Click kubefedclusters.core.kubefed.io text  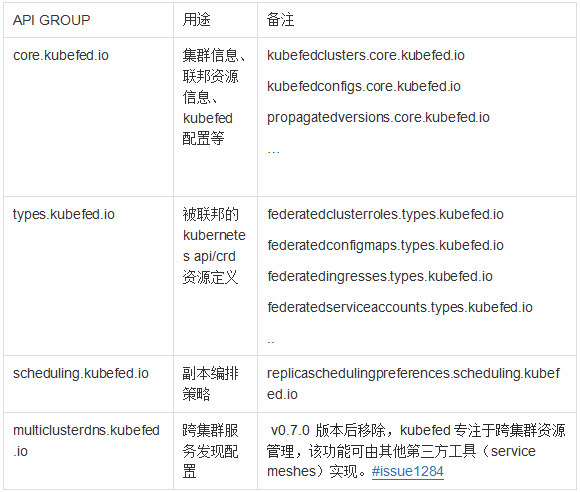(x=365, y=55)
